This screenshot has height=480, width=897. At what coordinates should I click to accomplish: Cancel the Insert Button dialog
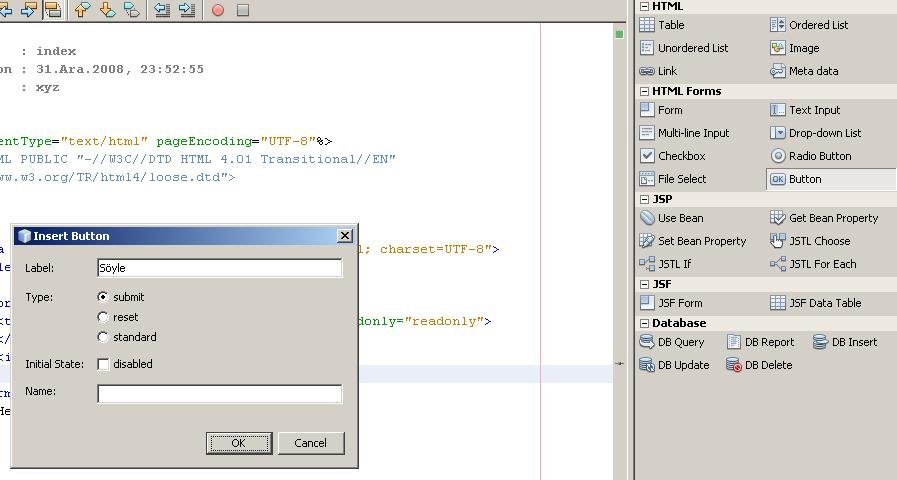coord(311,443)
